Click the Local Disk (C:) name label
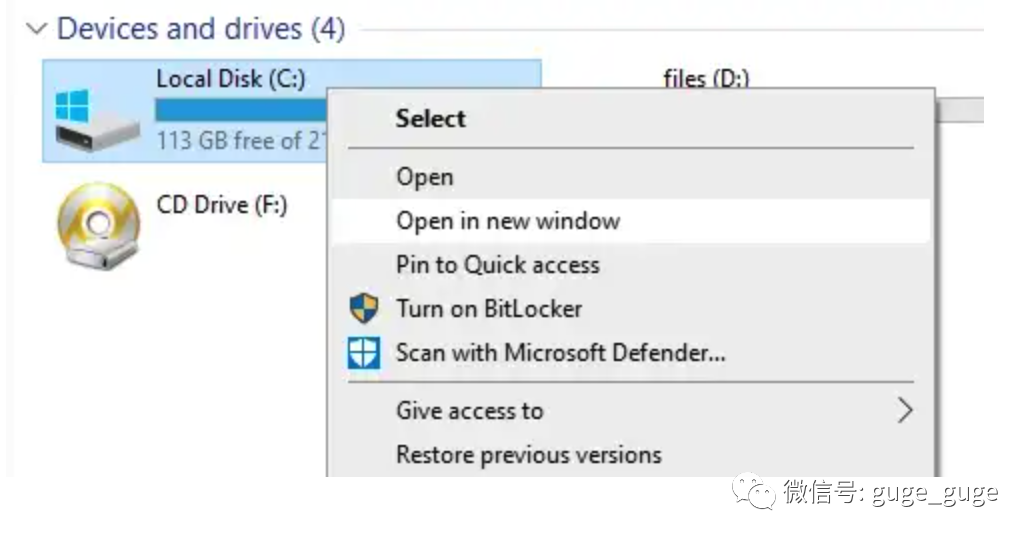The image size is (1032, 540). click(x=230, y=79)
